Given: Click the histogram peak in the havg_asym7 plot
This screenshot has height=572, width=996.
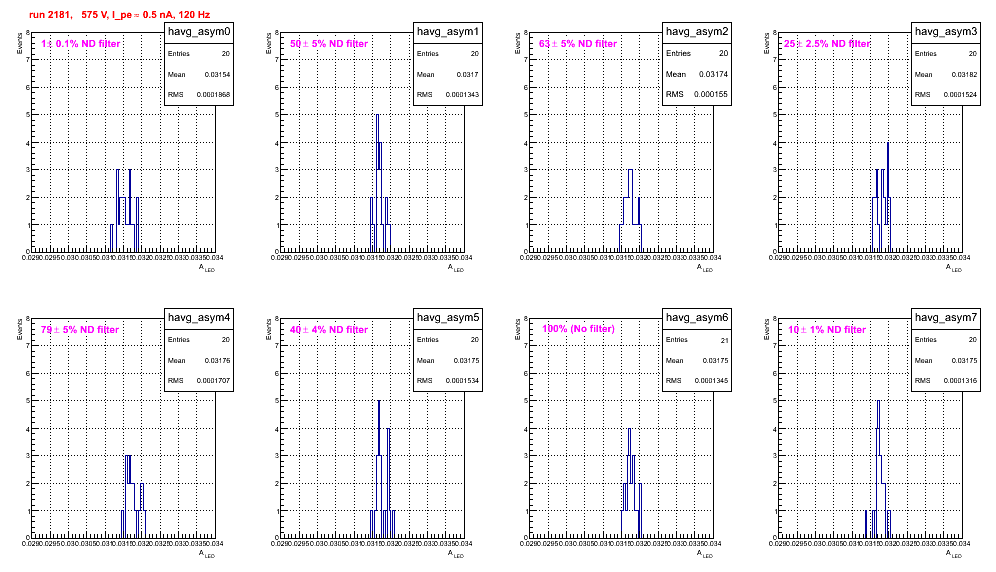Looking at the screenshot, I should [x=878, y=402].
